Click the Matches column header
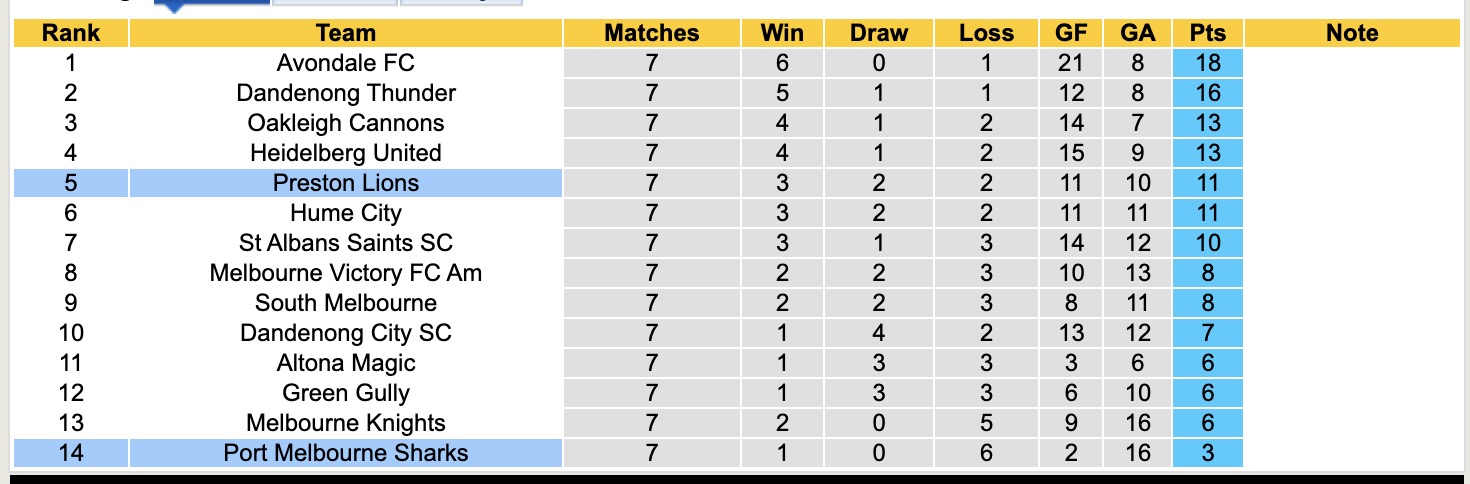This screenshot has height=484, width=1470. click(x=652, y=33)
